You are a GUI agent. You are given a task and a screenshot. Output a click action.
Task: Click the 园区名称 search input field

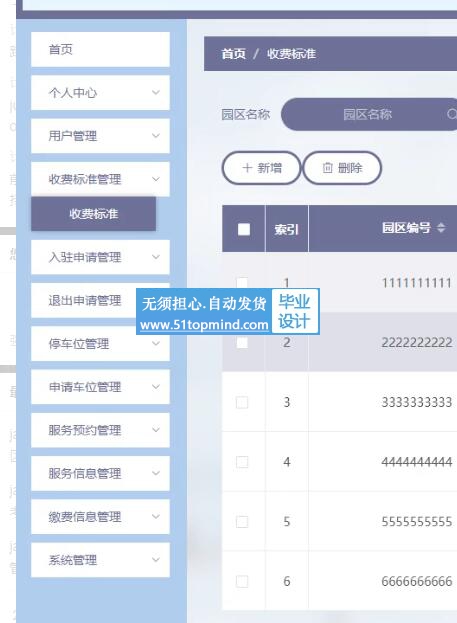click(x=369, y=114)
